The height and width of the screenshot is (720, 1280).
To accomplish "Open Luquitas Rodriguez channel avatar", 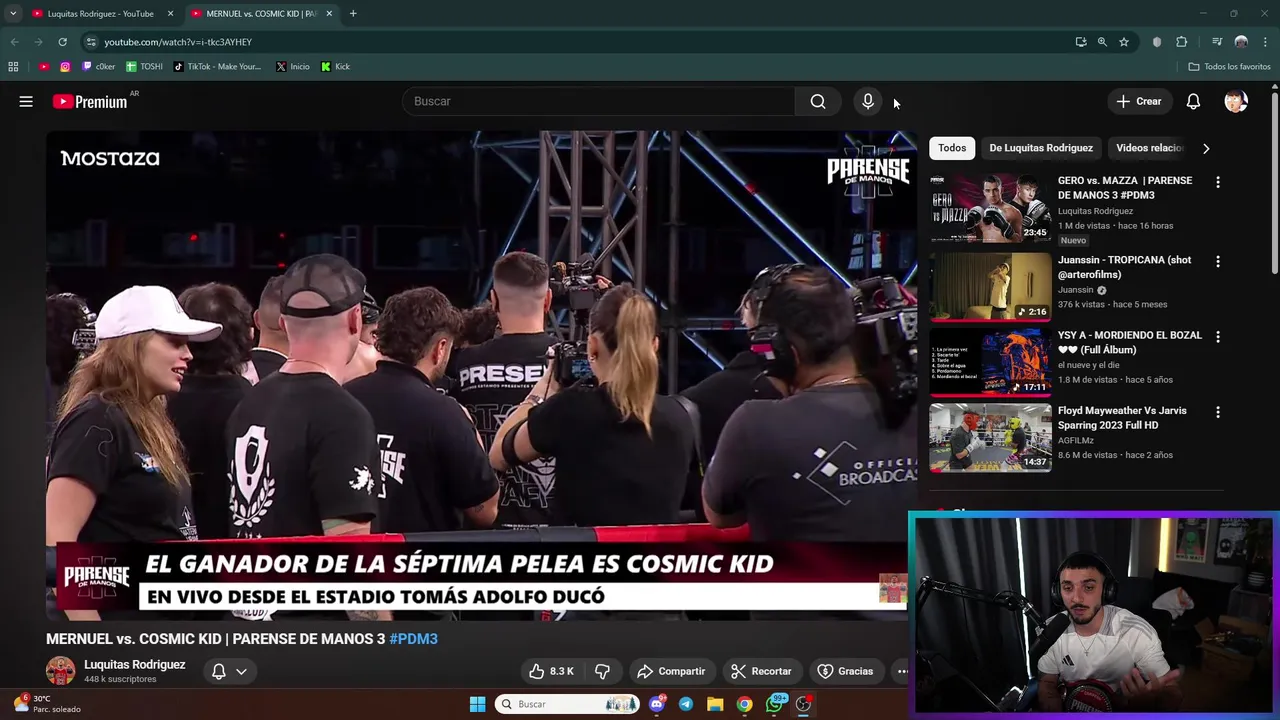I will point(60,671).
